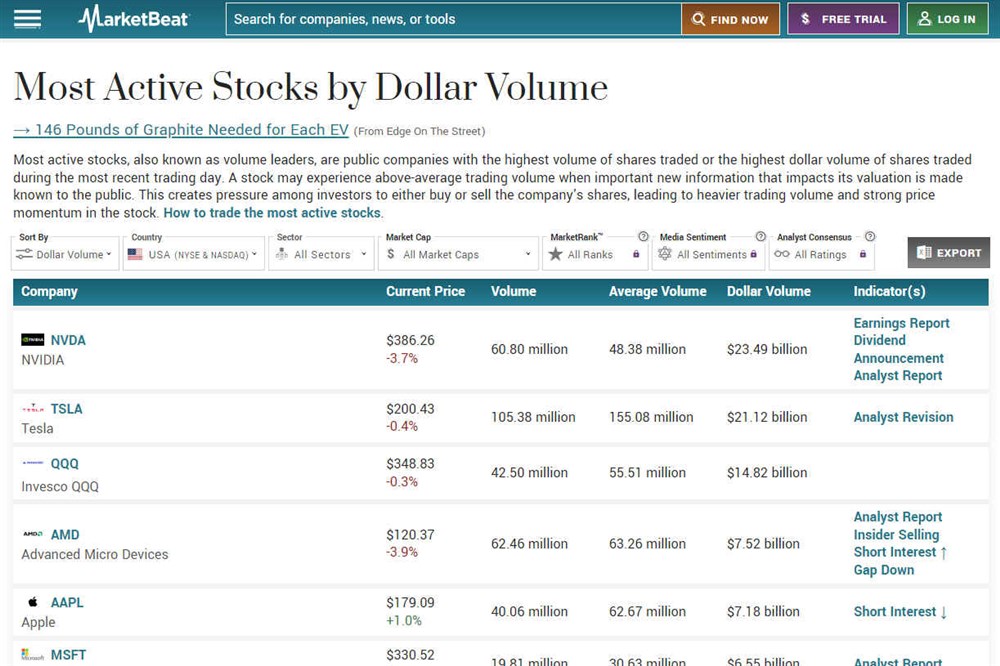1000x666 pixels.
Task: Open the QQQ ticker link
Action: point(65,464)
